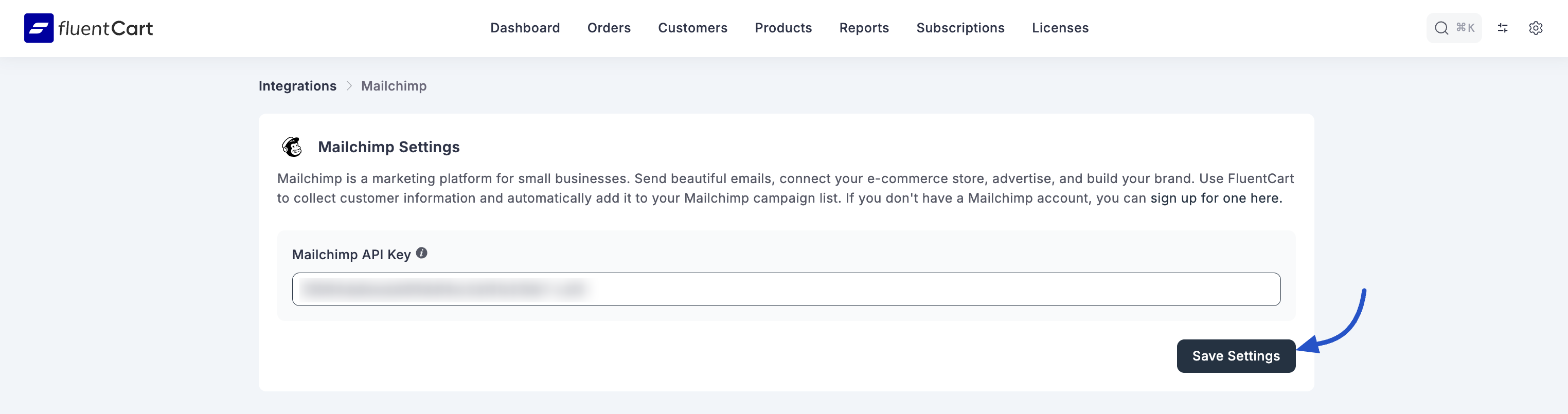Viewport: 1568px width, 414px height.
Task: Switch to Subscriptions
Action: pos(960,28)
